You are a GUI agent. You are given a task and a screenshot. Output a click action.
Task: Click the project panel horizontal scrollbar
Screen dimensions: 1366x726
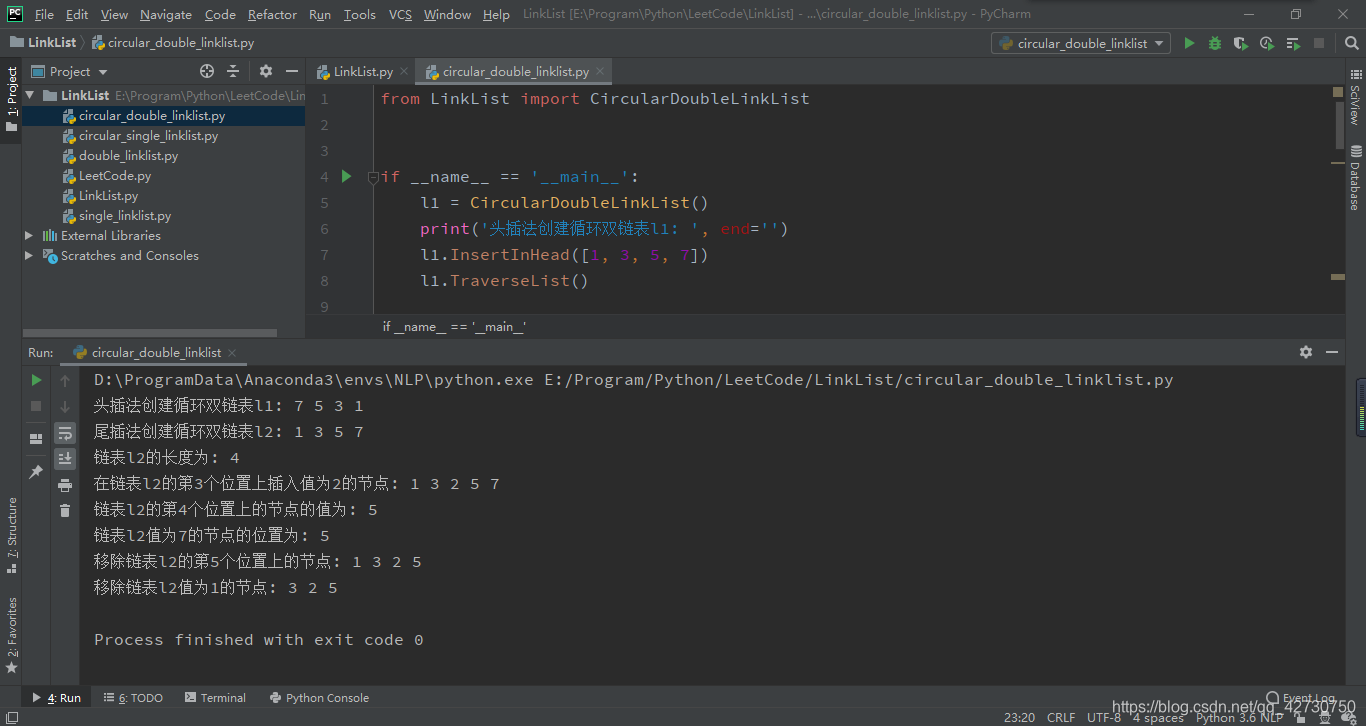[150, 332]
